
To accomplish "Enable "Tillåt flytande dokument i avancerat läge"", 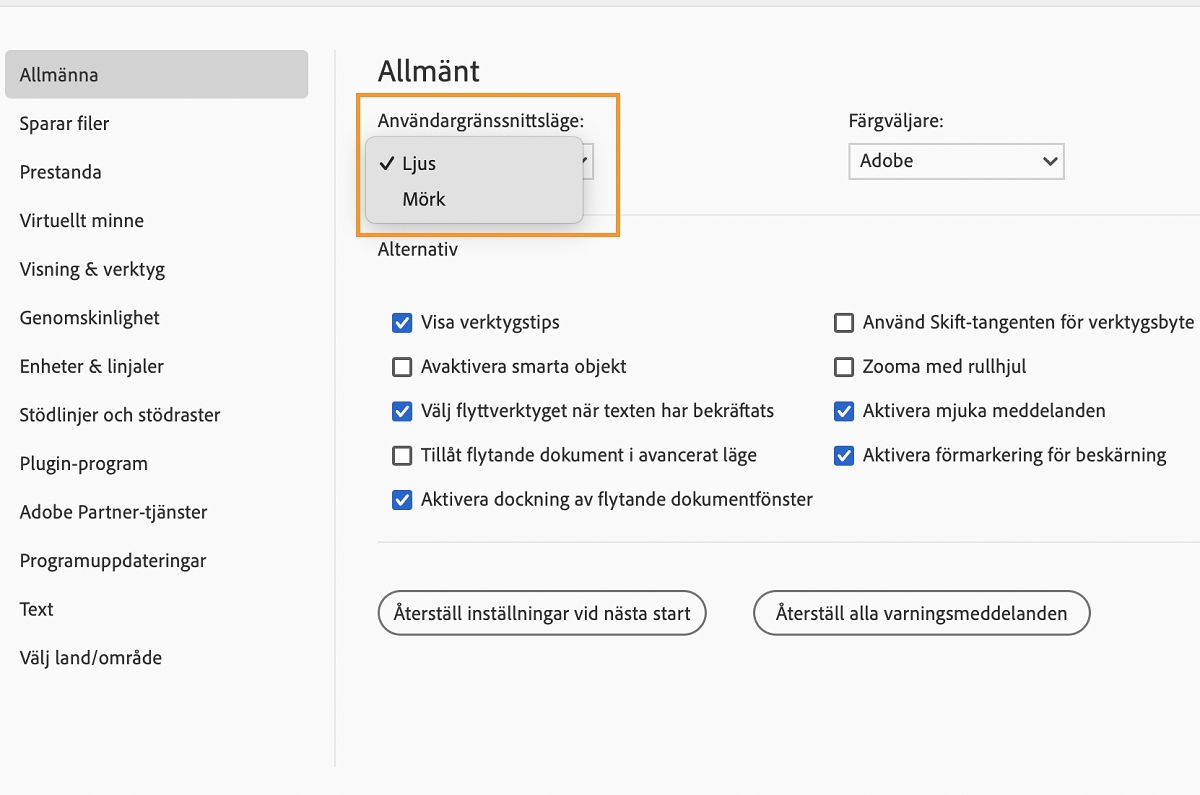I will point(402,455).
